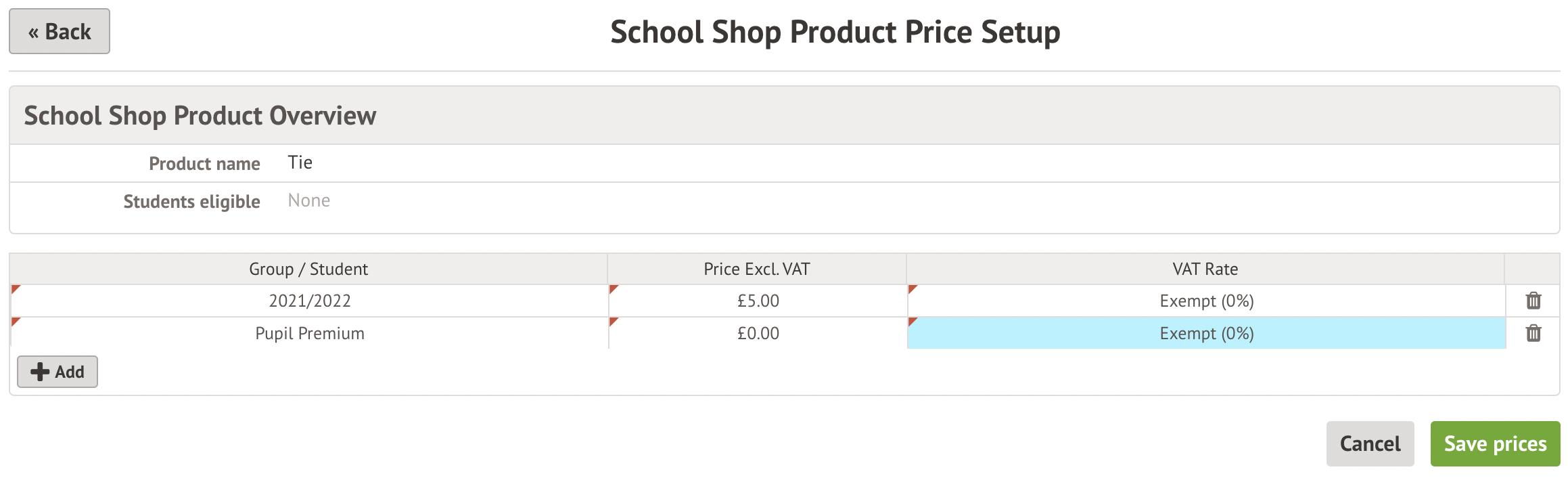
Task: Delete the 2021/2022 price row
Action: [x=1534, y=301]
